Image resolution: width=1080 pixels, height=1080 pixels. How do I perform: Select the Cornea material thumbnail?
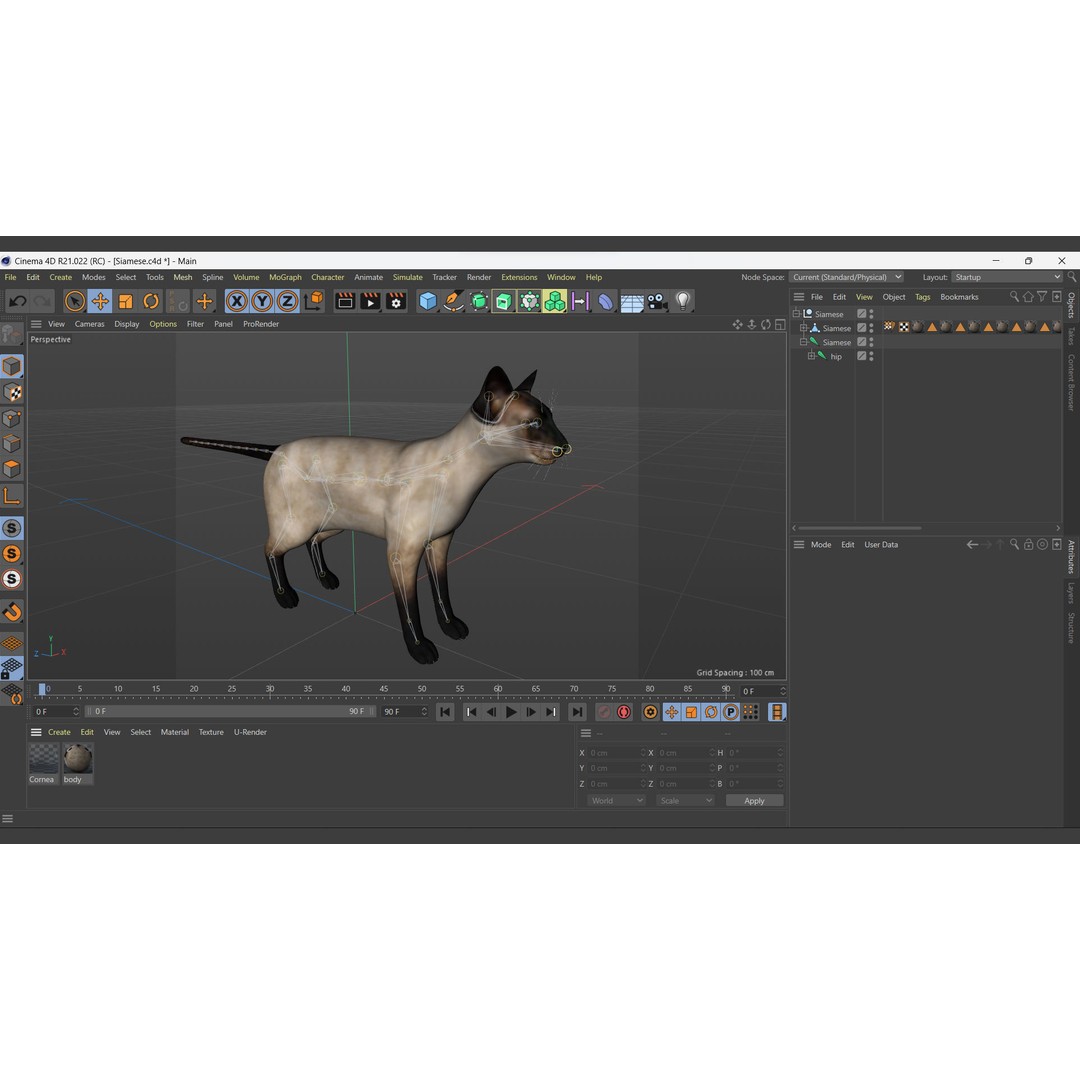click(x=43, y=764)
